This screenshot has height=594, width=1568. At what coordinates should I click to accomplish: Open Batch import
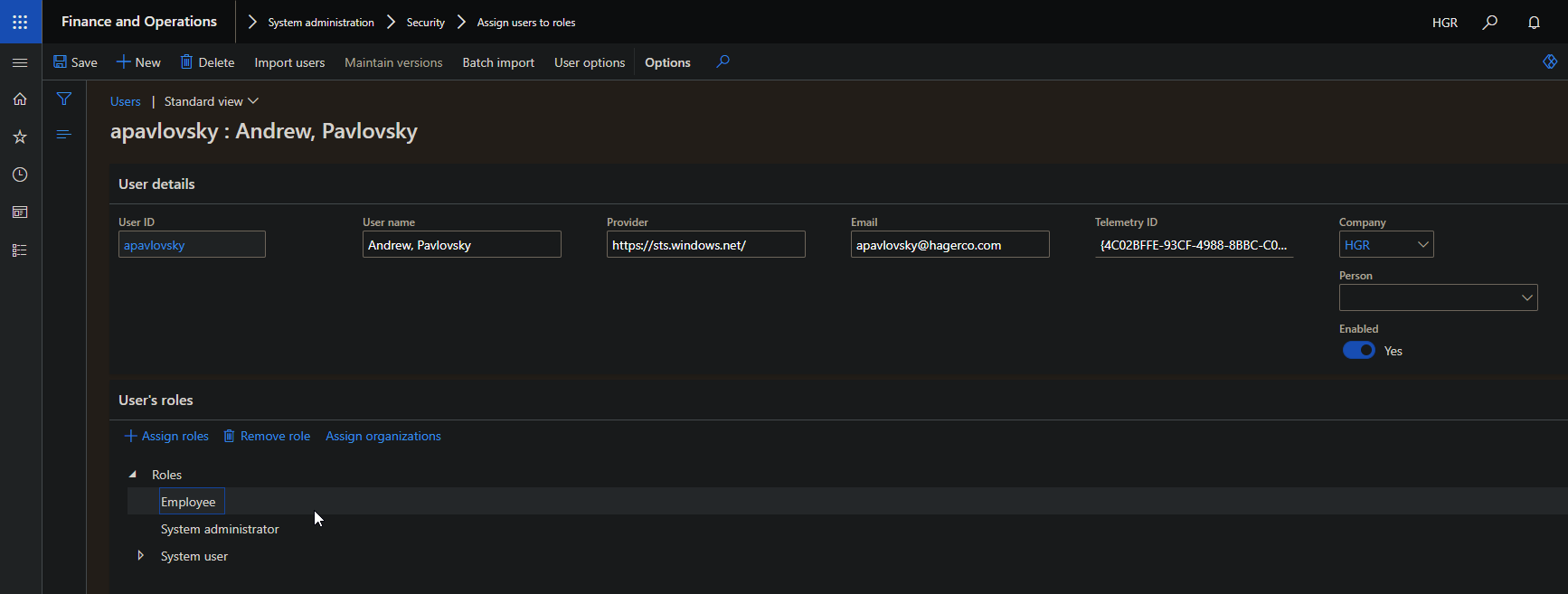pos(498,62)
